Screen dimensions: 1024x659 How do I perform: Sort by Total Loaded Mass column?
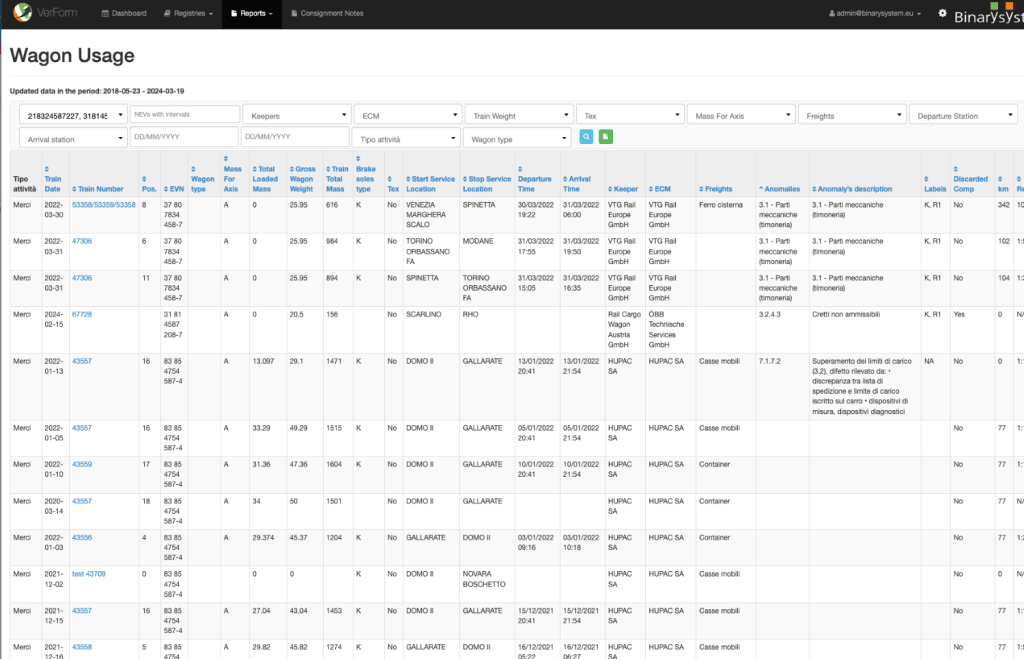(x=264, y=179)
